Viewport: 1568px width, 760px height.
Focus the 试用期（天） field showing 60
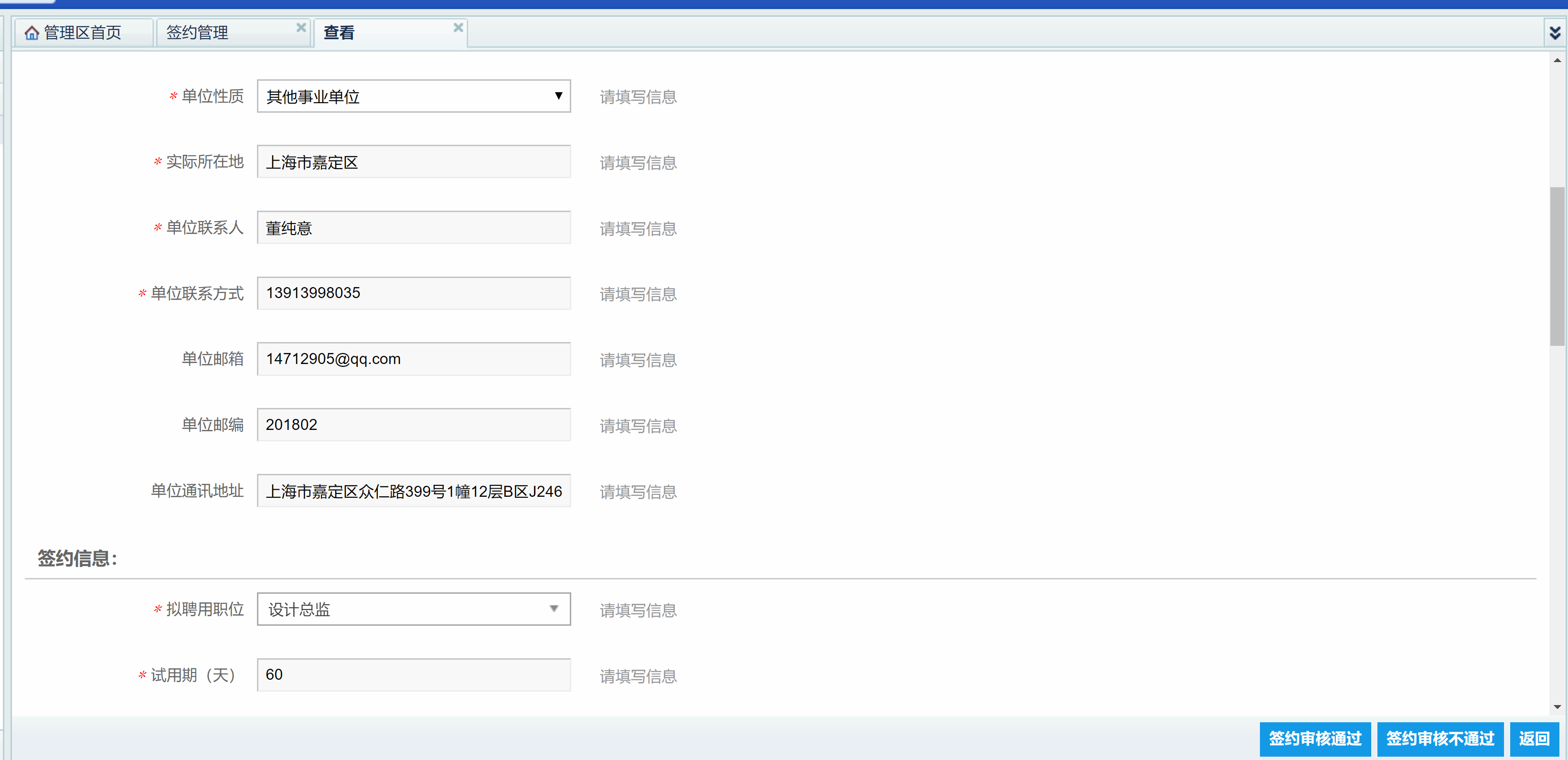pos(414,675)
